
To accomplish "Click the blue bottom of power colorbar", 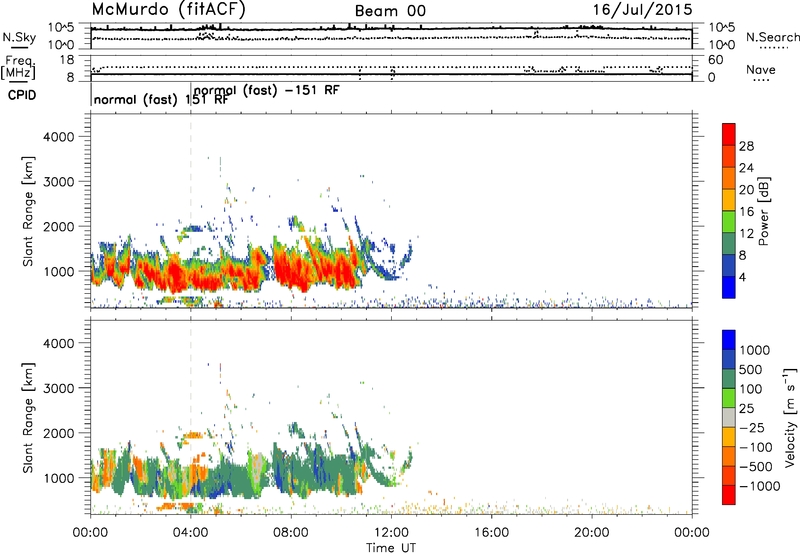I will pyautogui.click(x=729, y=287).
